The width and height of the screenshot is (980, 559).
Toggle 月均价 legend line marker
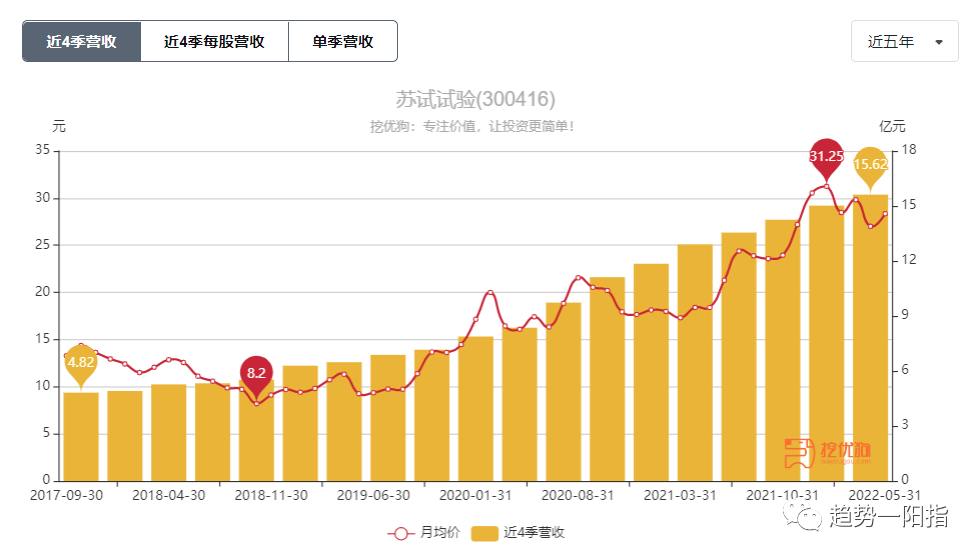coord(401,533)
